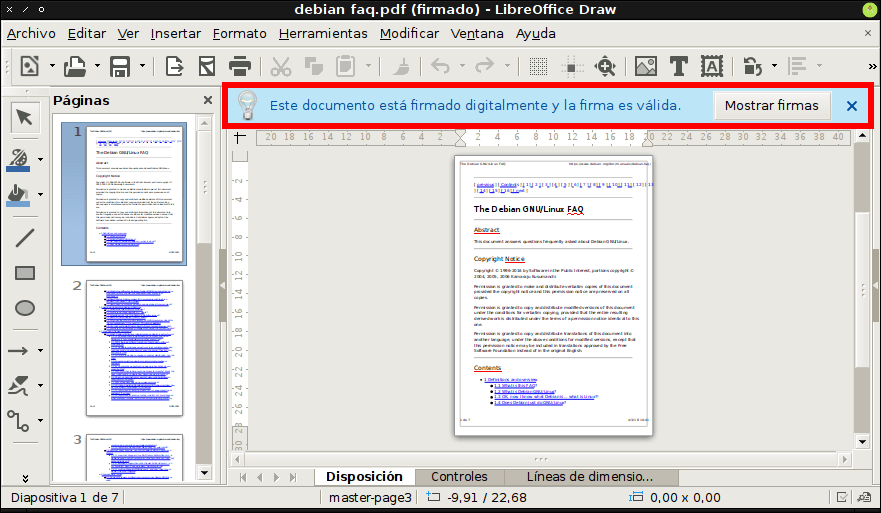881x513 pixels.
Task: Click the Cut scissors icon
Action: [281, 66]
